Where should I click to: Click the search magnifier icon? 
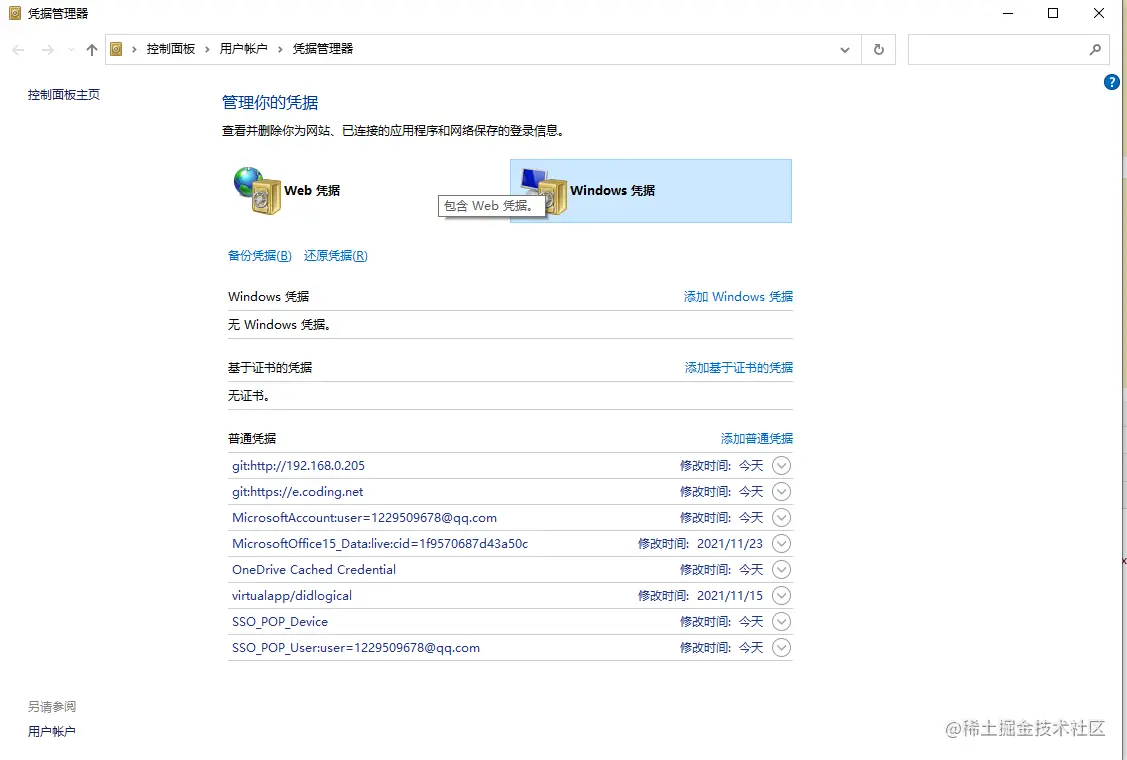[x=1095, y=50]
